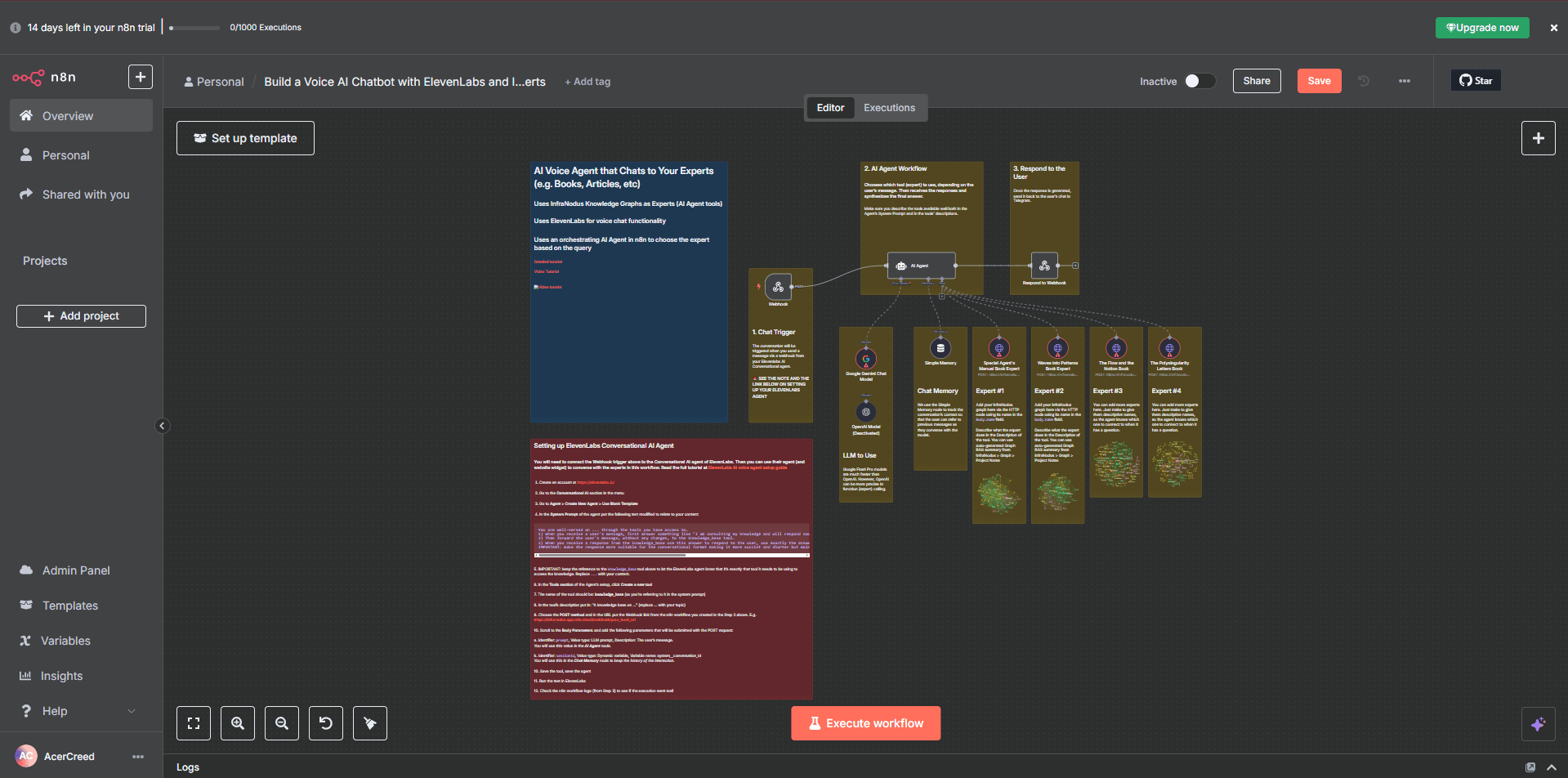Click the tidy up nodes icon
The image size is (1568, 778).
pos(370,723)
